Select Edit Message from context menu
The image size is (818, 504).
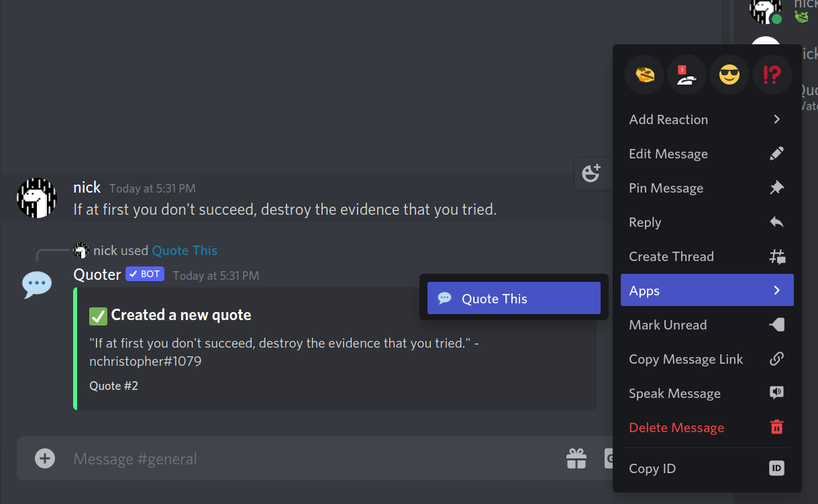(x=707, y=154)
